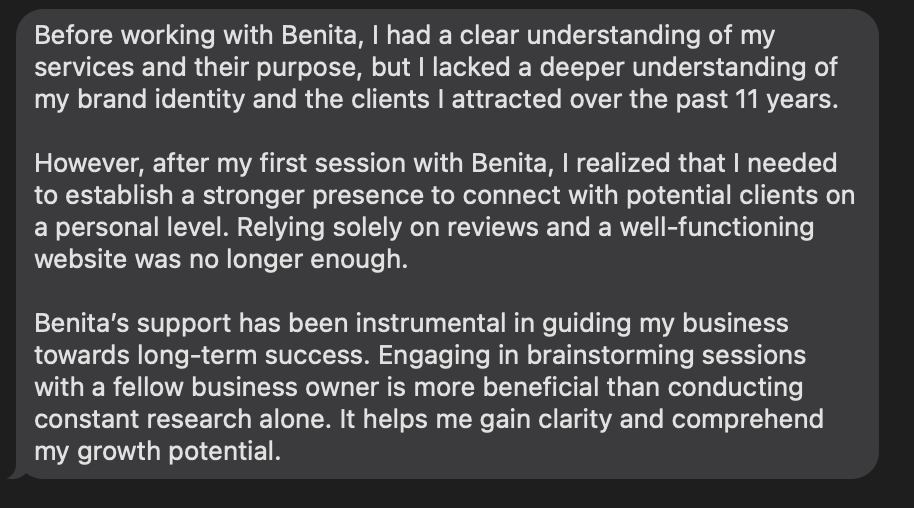The height and width of the screenshot is (508, 914).
Task: Click the word "Before" at message start
Action: point(73,36)
